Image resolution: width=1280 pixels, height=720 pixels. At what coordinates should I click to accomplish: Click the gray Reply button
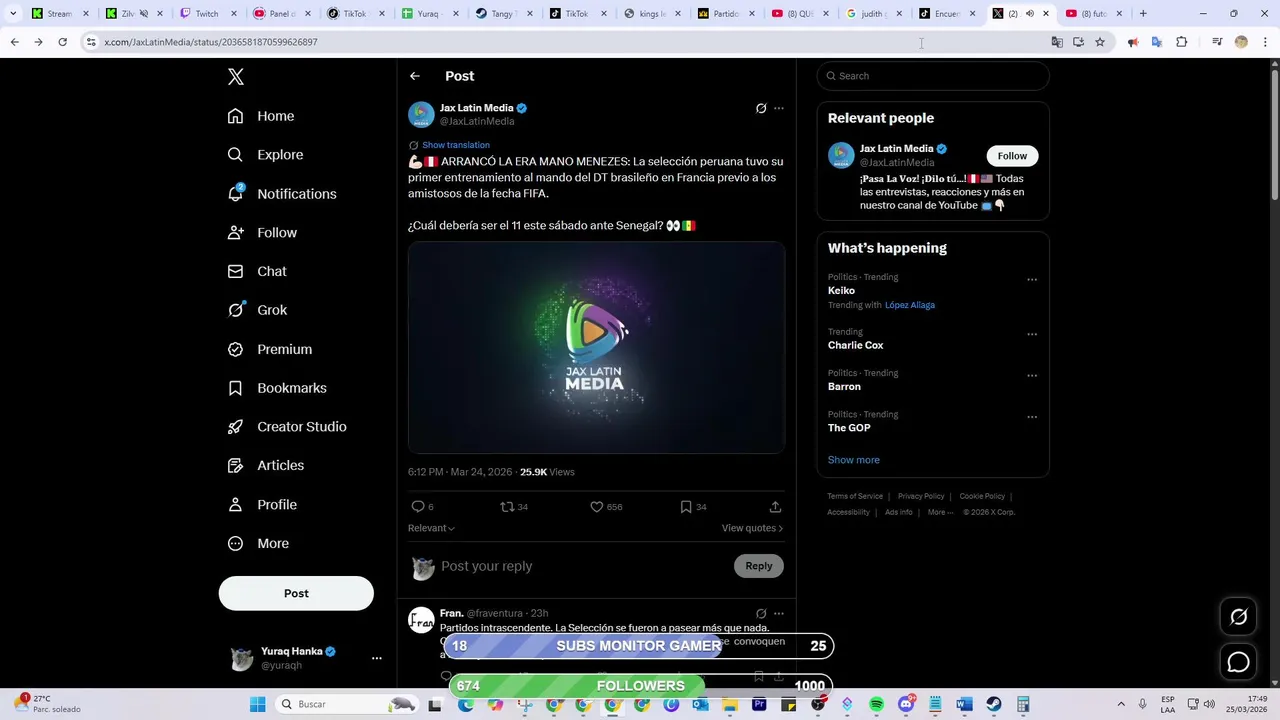point(759,566)
